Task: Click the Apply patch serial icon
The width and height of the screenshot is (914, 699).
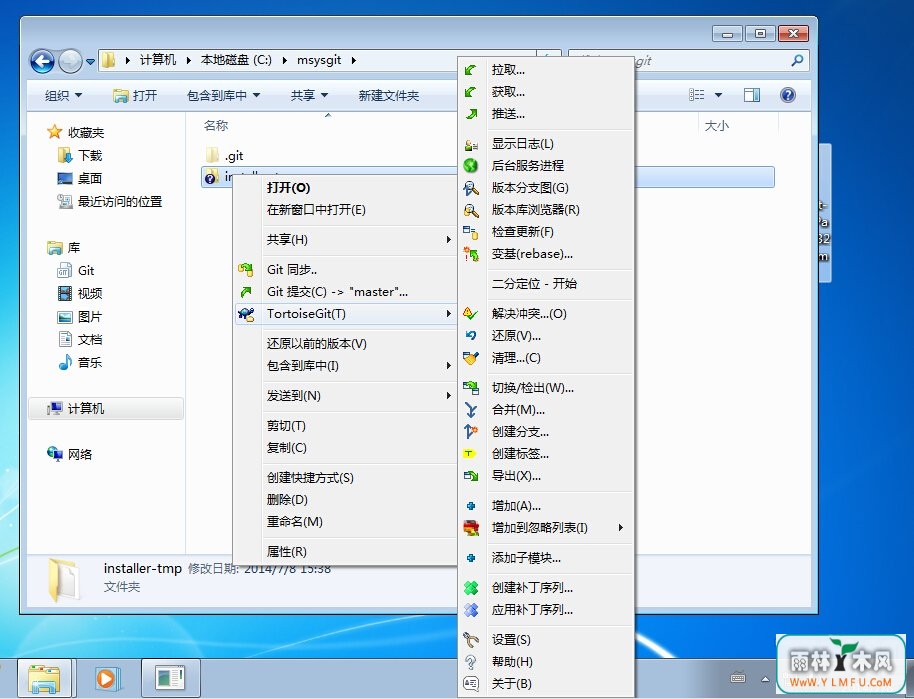Action: pos(470,610)
